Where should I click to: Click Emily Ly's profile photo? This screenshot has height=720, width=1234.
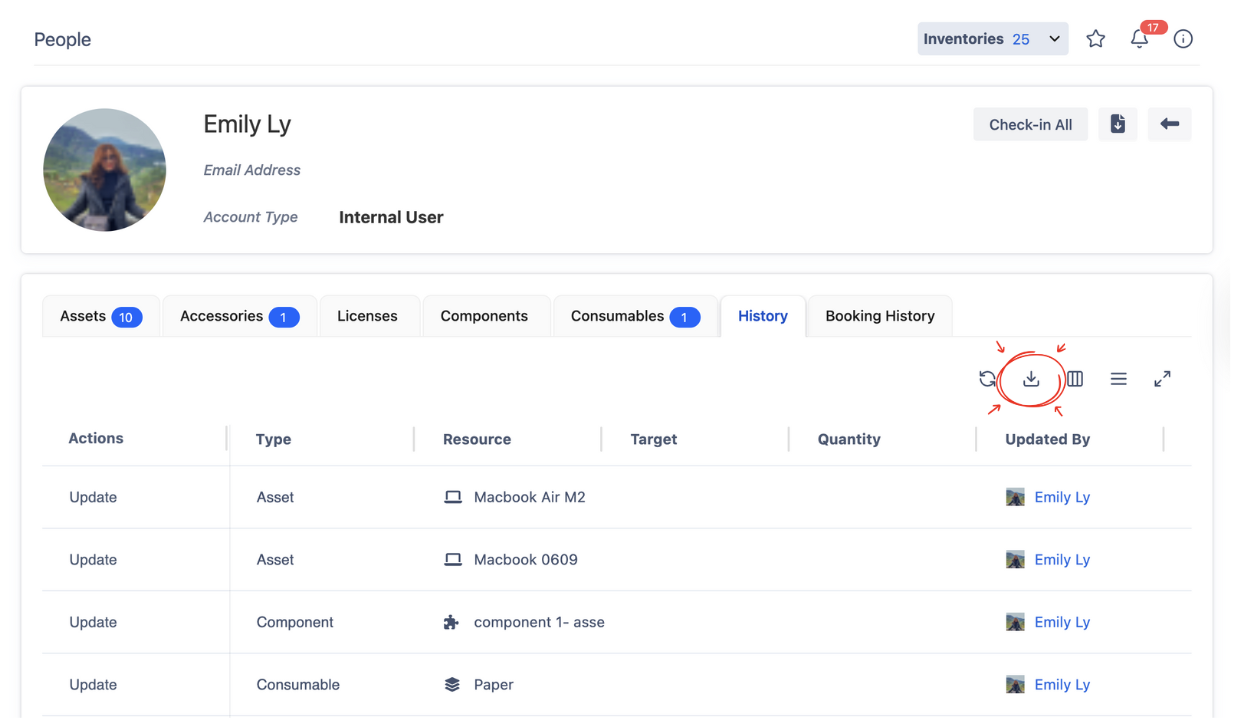pos(105,170)
